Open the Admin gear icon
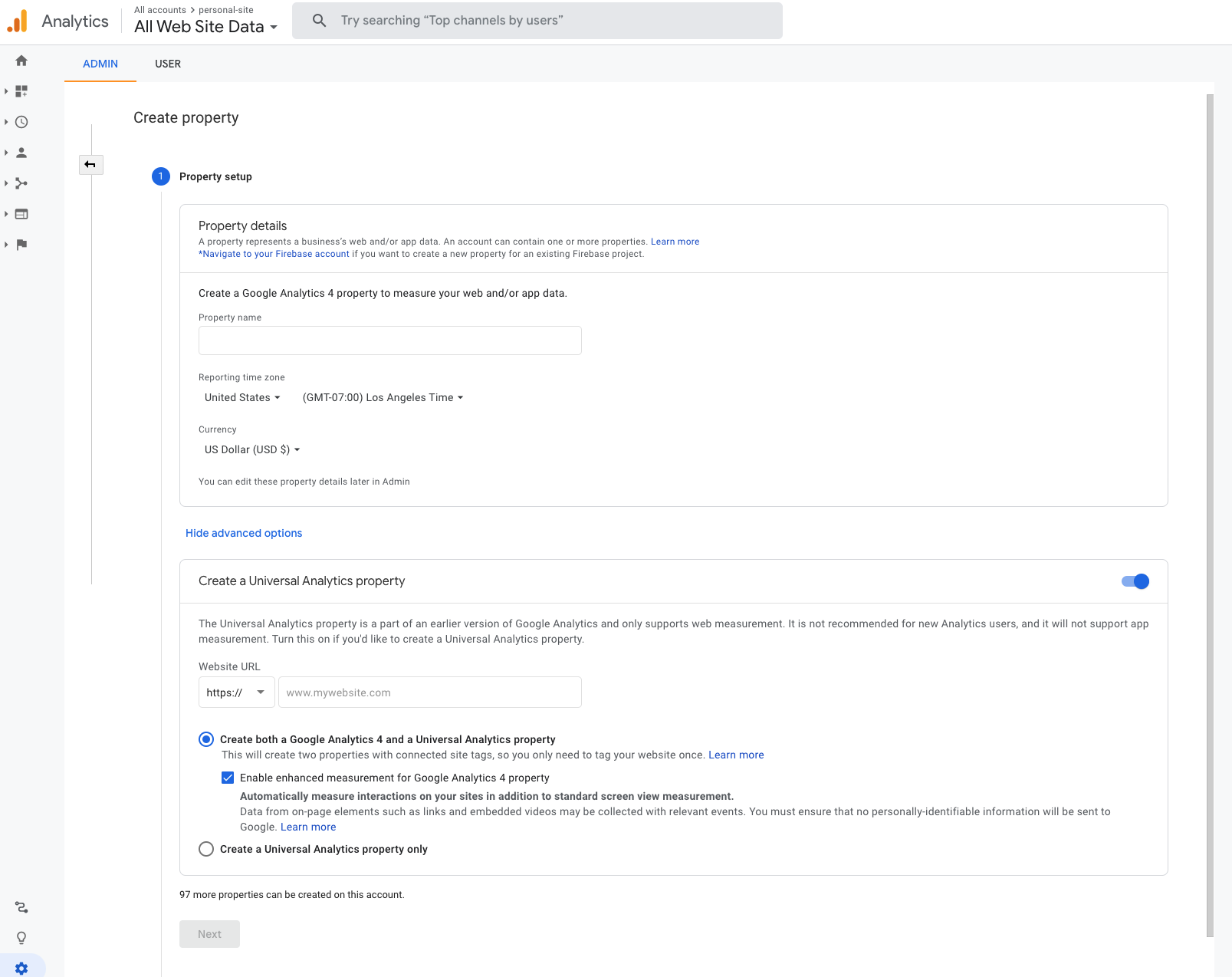This screenshot has height=977, width=1232. pos(21,969)
